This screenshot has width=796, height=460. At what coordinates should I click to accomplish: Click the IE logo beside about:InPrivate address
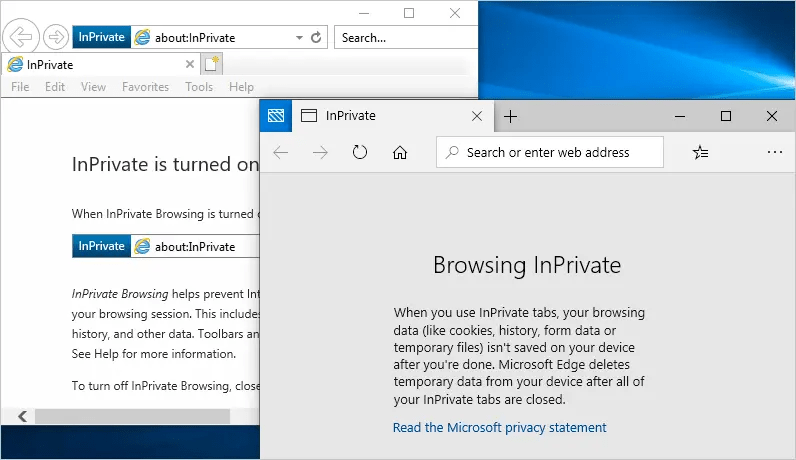(x=142, y=37)
